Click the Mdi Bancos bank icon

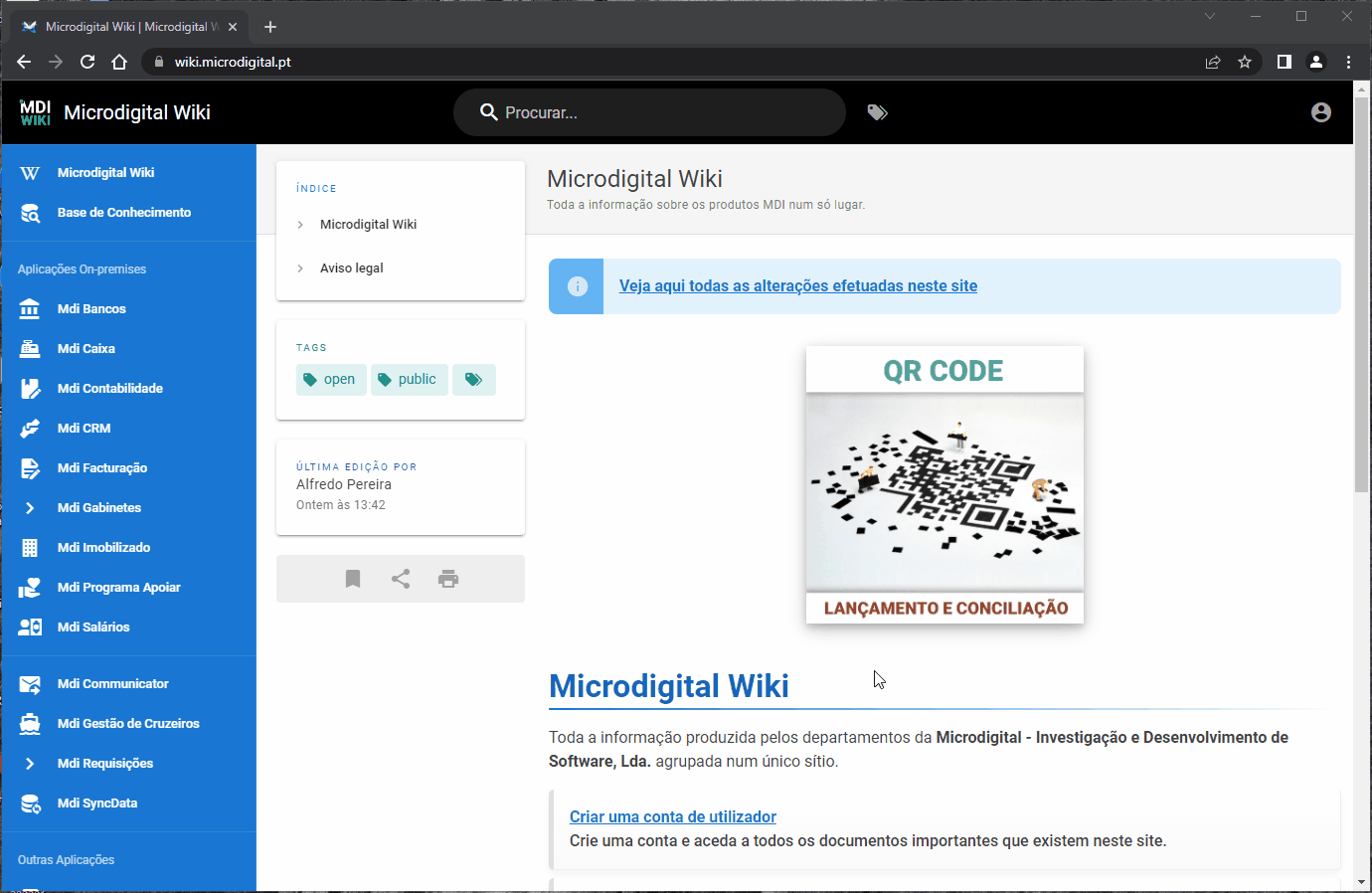30,309
